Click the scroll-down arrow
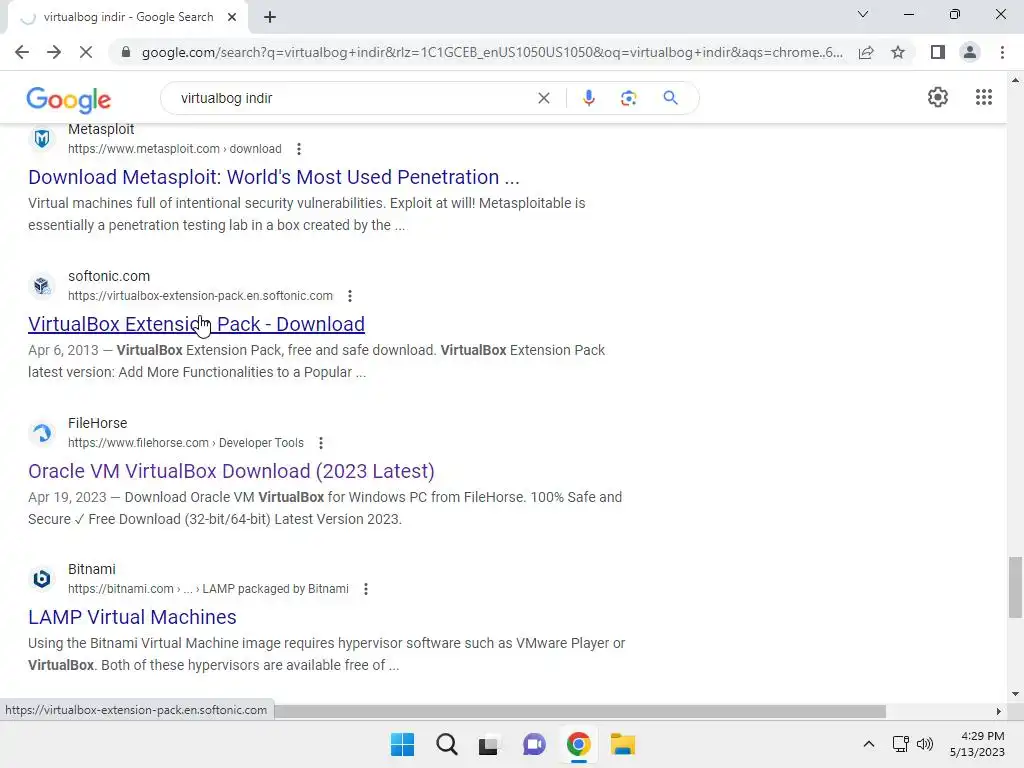This screenshot has width=1024, height=768. [1015, 694]
